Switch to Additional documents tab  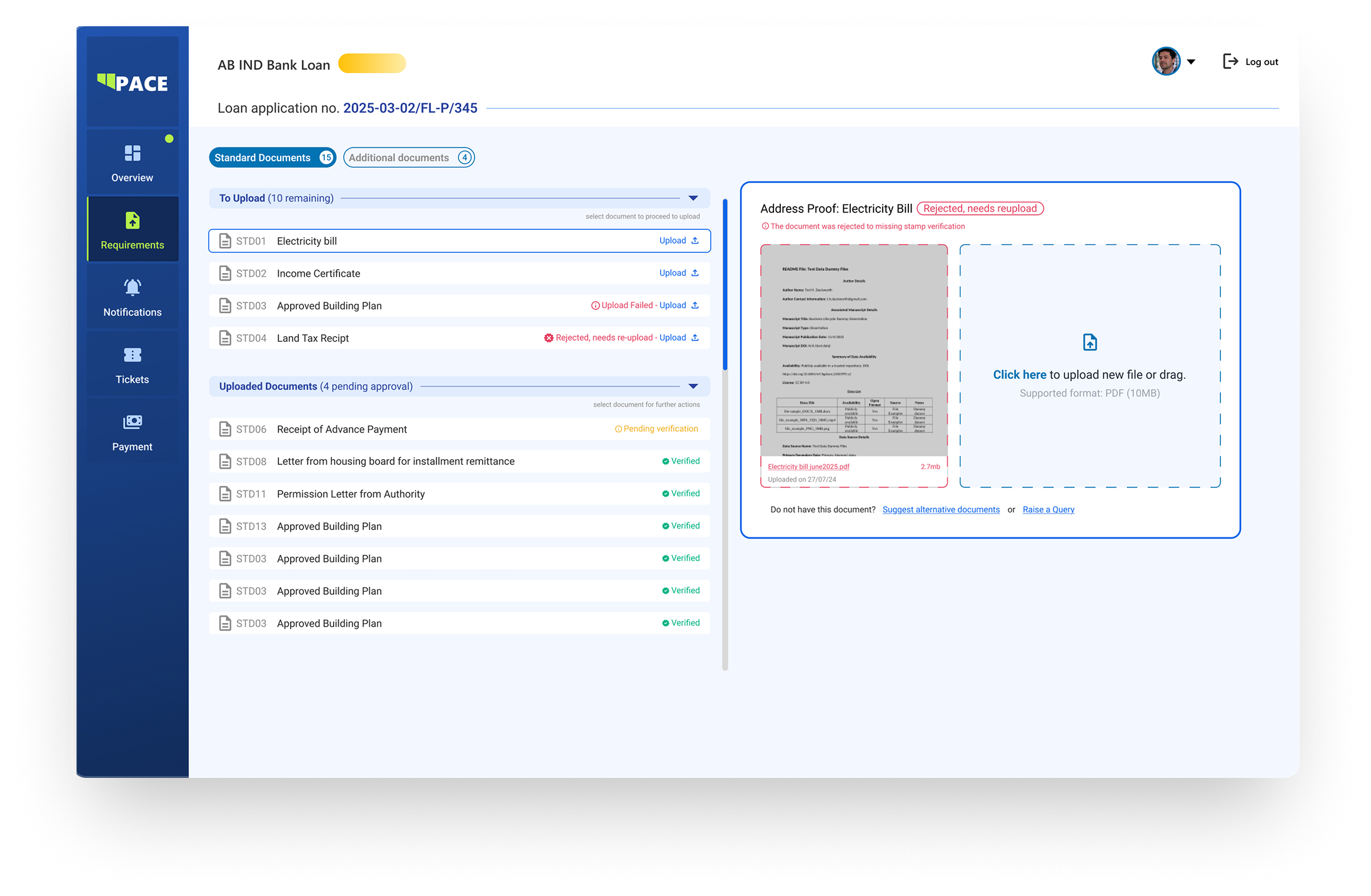(x=409, y=157)
